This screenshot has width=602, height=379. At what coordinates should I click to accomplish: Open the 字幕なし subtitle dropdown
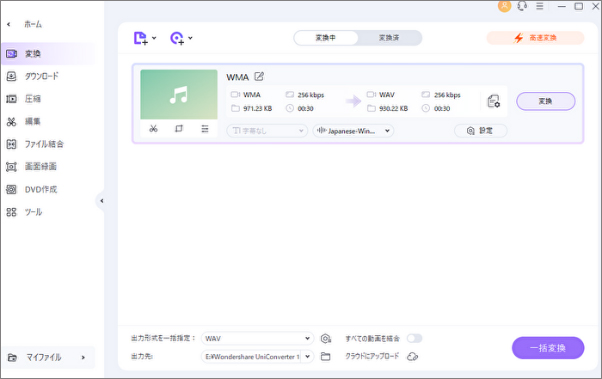pos(267,131)
